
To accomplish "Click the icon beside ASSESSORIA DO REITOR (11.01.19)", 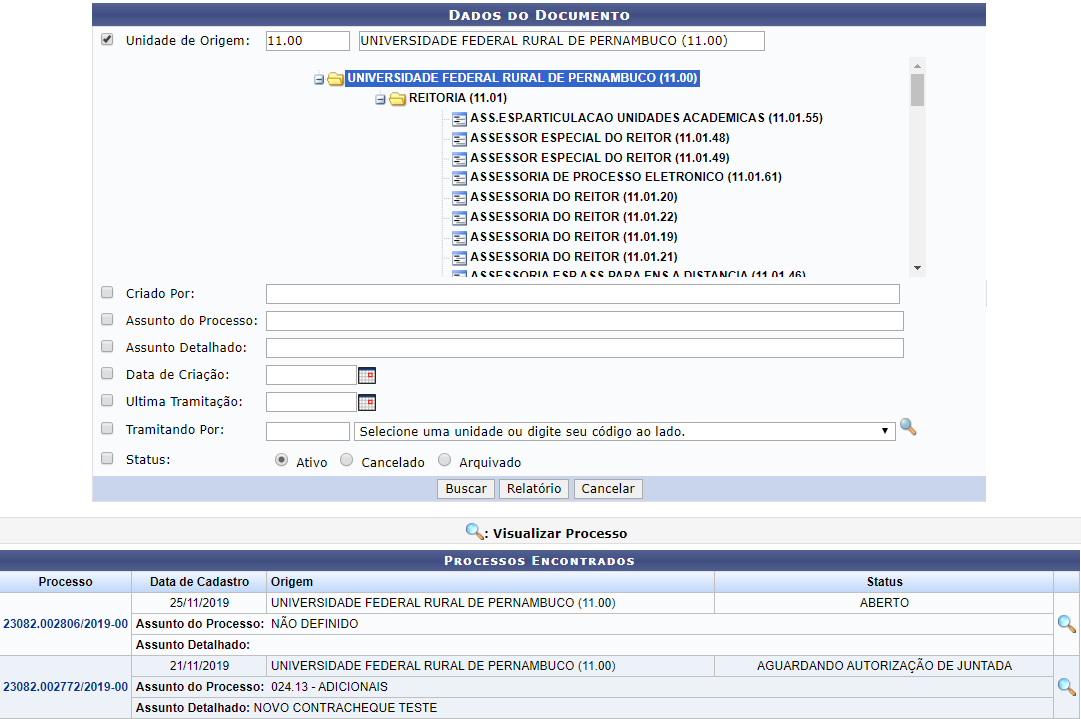I will (x=459, y=238).
